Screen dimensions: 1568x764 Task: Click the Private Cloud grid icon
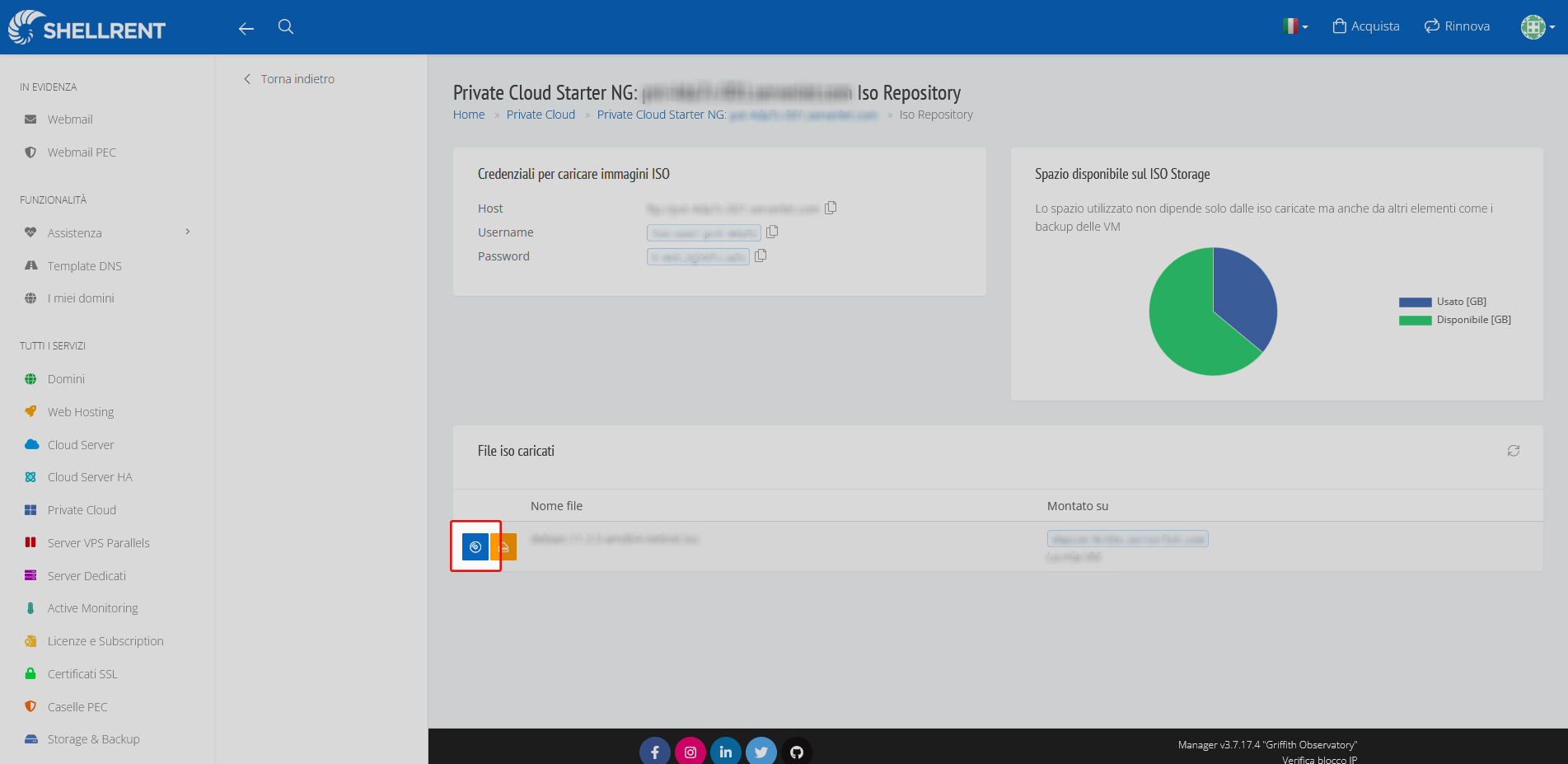(x=30, y=510)
